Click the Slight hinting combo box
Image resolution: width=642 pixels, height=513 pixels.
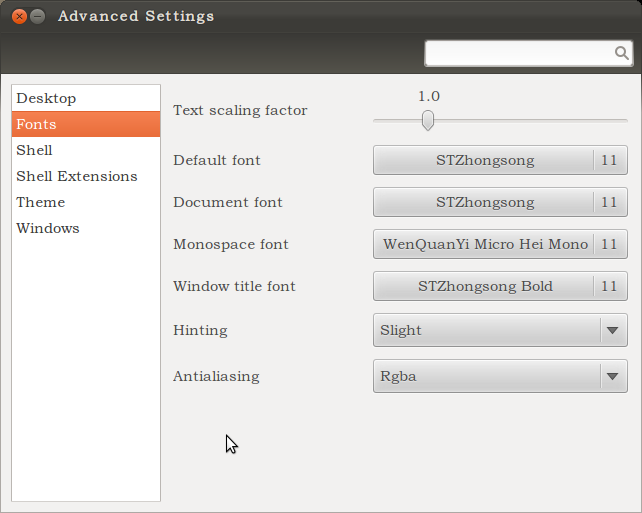tap(500, 330)
